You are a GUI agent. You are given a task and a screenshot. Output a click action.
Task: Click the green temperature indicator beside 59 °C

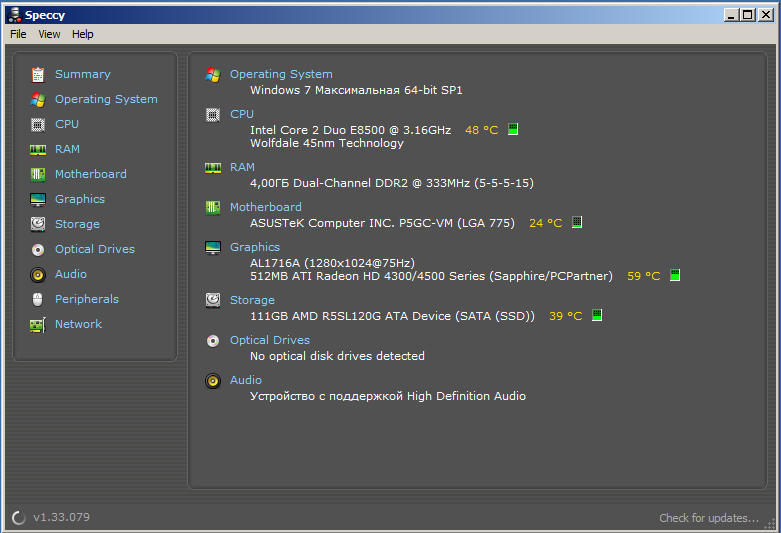[x=675, y=275]
